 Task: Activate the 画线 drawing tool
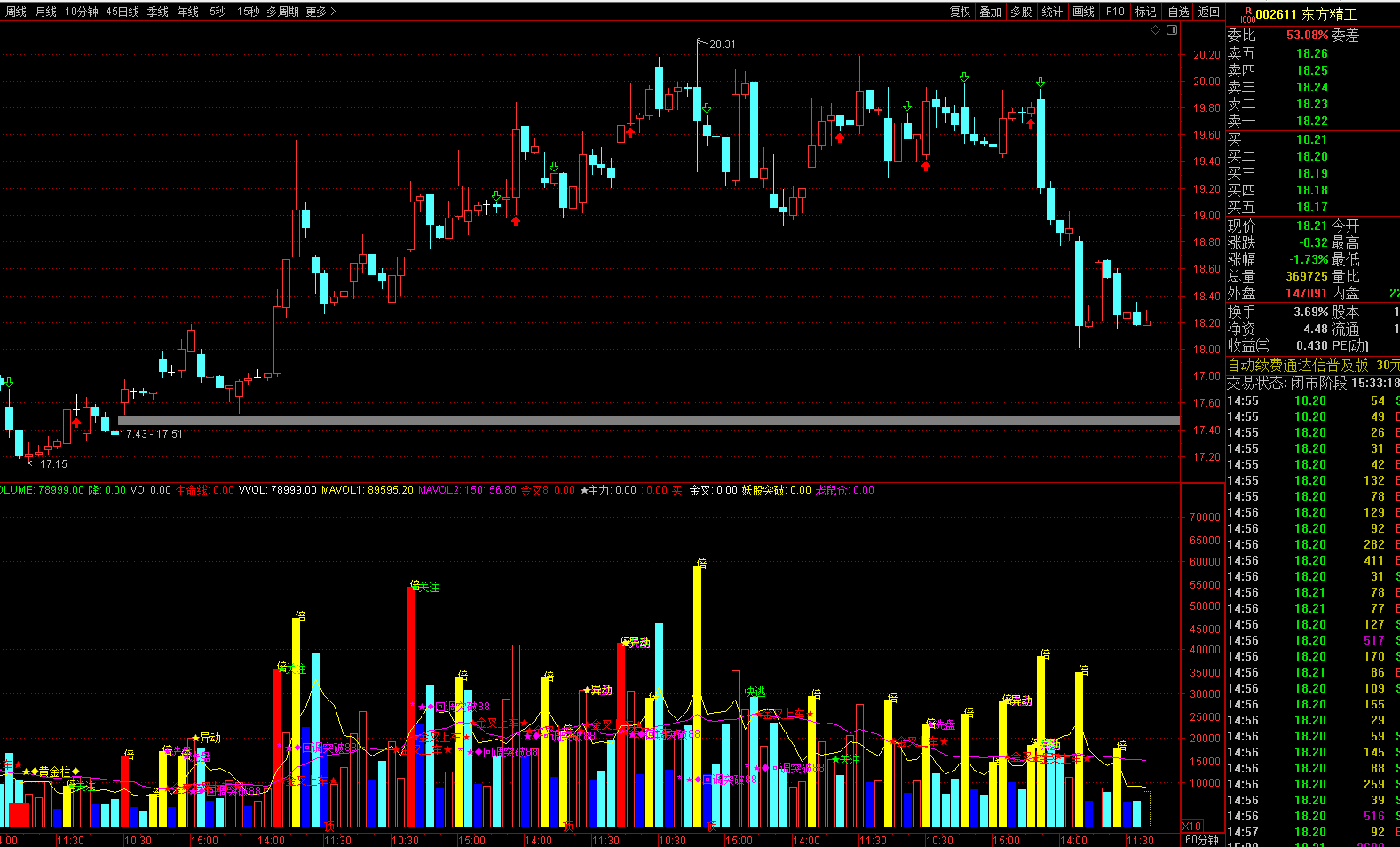coord(1084,12)
